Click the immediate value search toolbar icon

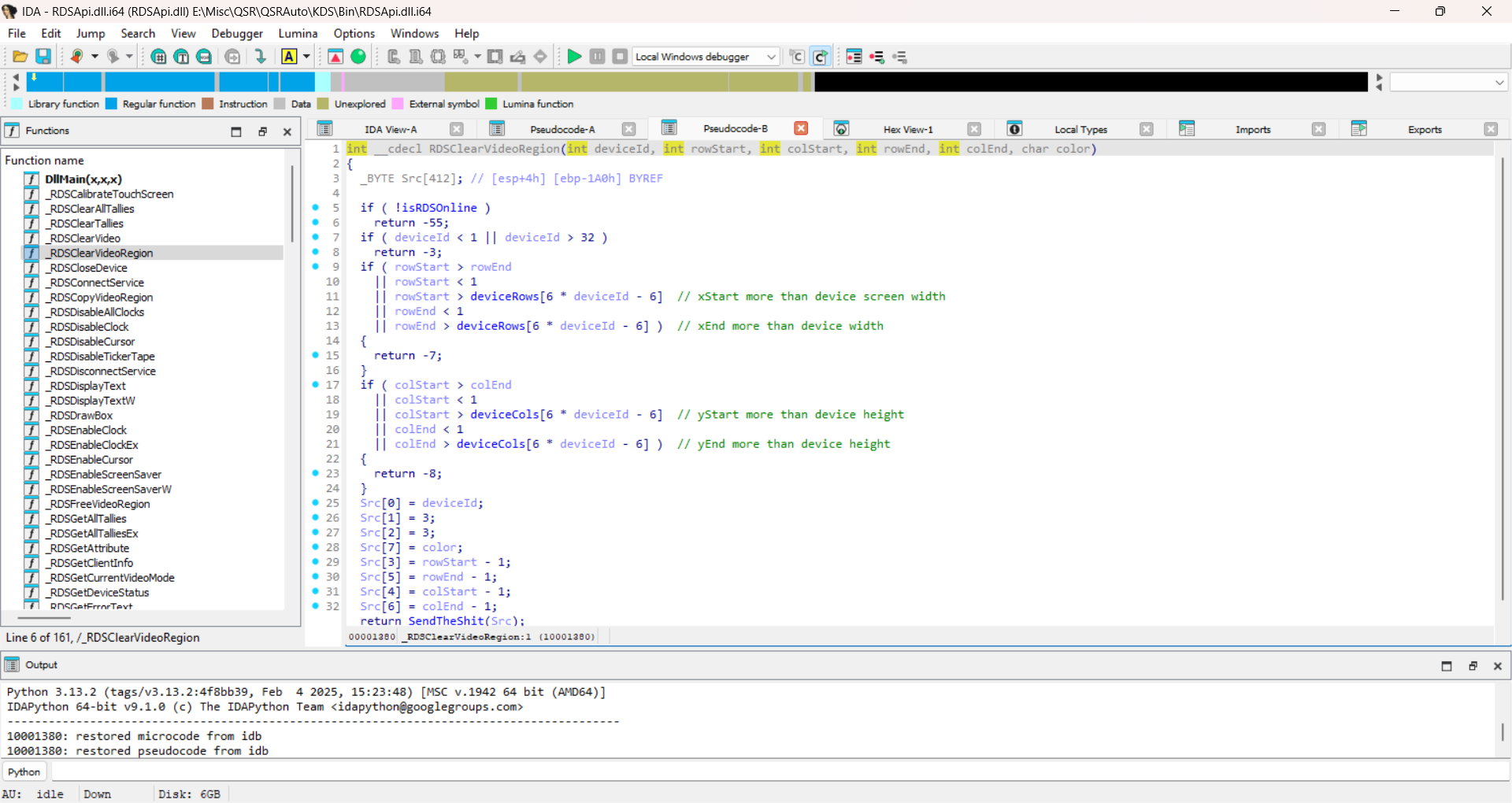(204, 57)
